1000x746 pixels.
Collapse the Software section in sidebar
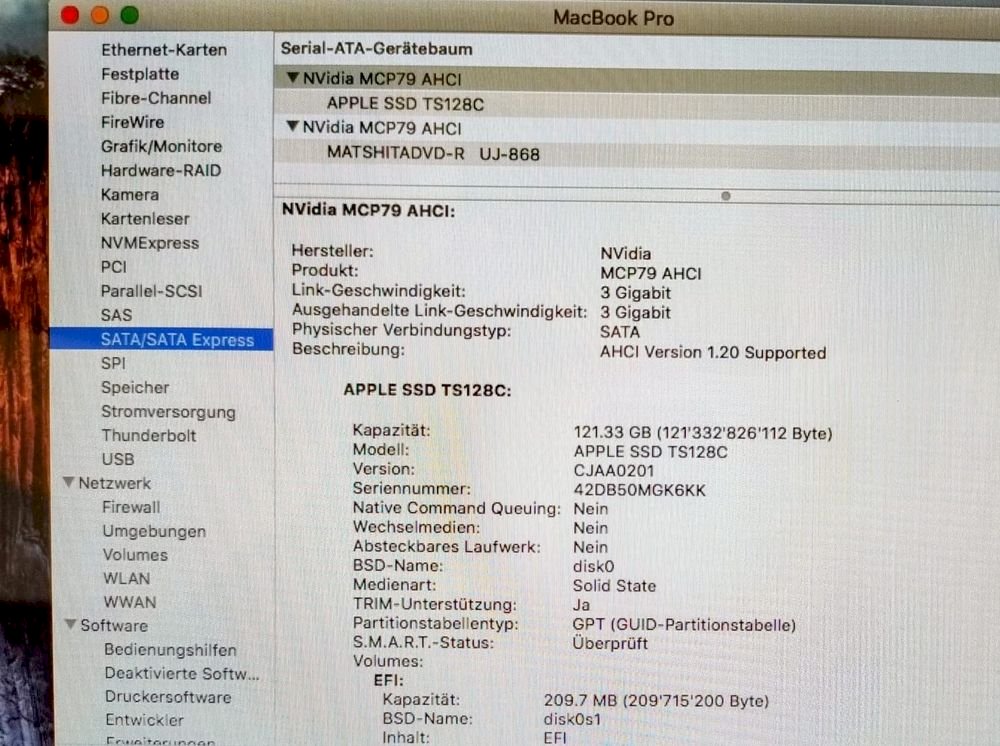pyautogui.click(x=70, y=626)
